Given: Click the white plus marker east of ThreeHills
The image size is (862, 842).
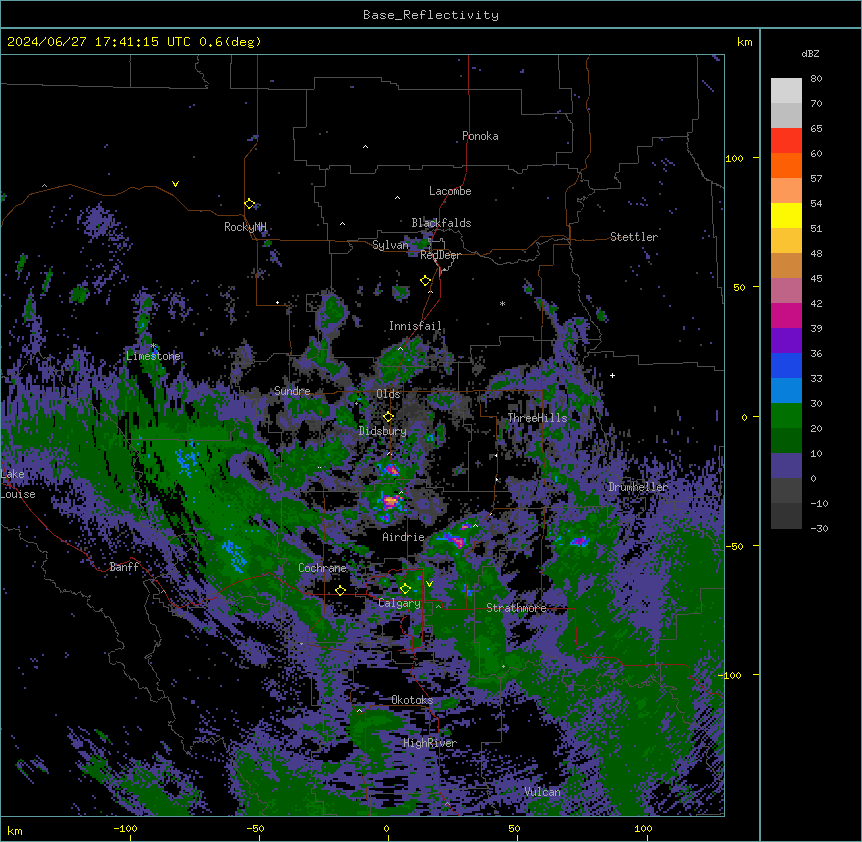Looking at the screenshot, I should (x=612, y=375).
